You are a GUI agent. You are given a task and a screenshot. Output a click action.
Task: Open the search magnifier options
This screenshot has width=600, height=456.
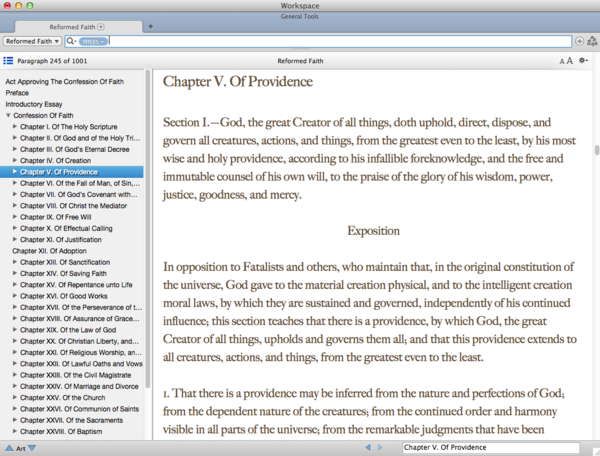(x=71, y=41)
